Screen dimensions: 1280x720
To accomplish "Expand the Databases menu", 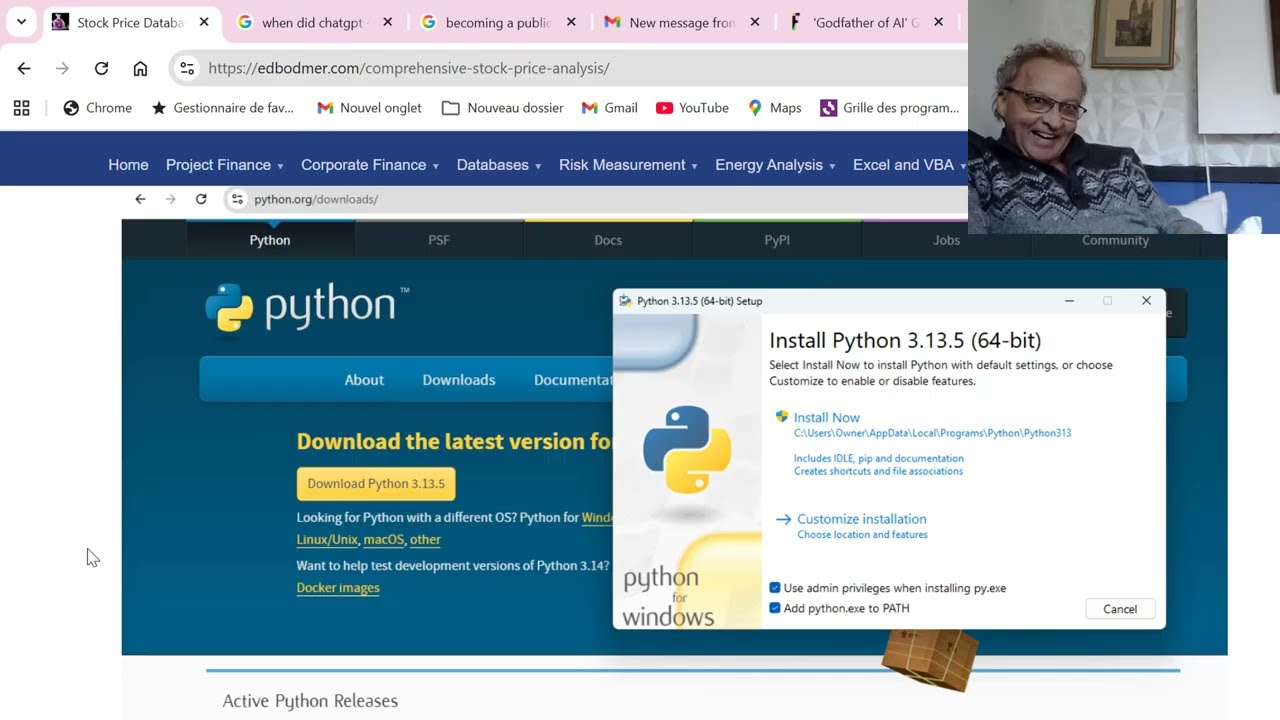I will tap(499, 165).
